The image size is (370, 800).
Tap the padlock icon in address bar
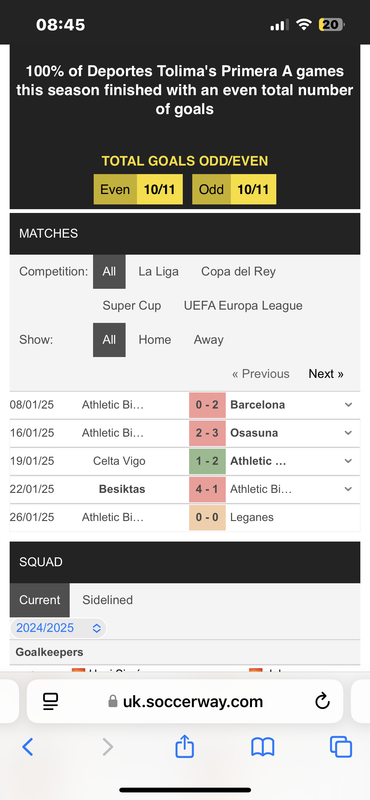113,702
